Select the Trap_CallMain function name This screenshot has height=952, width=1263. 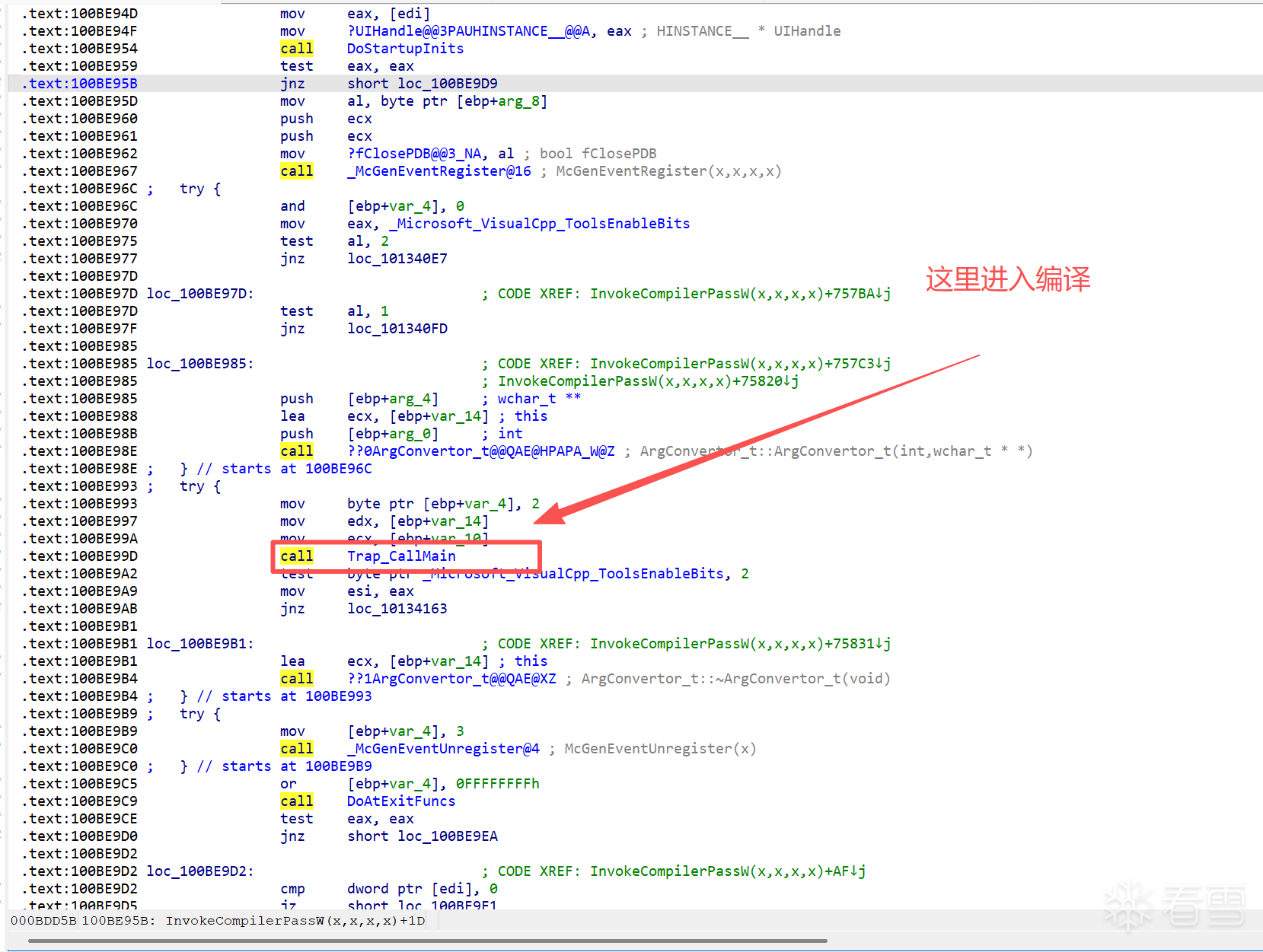[x=401, y=556]
